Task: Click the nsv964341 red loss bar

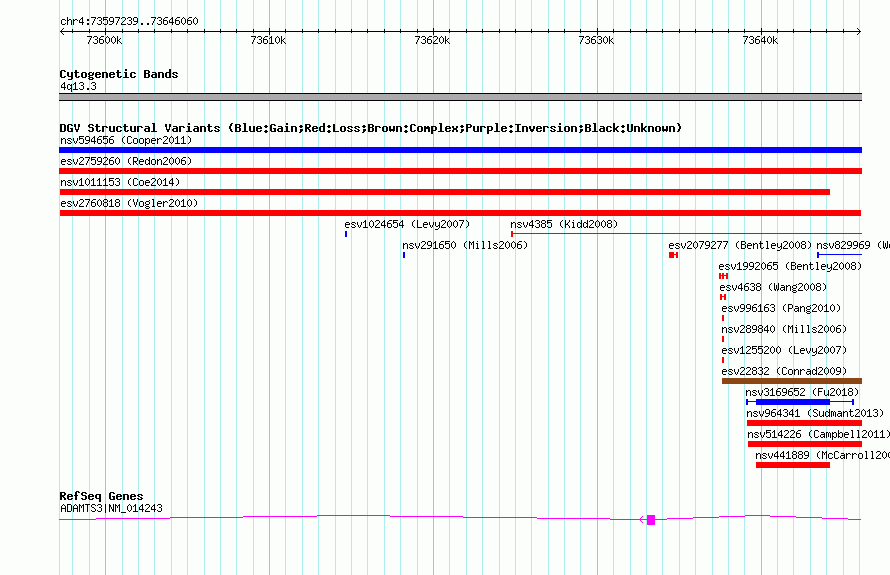Action: pos(804,423)
